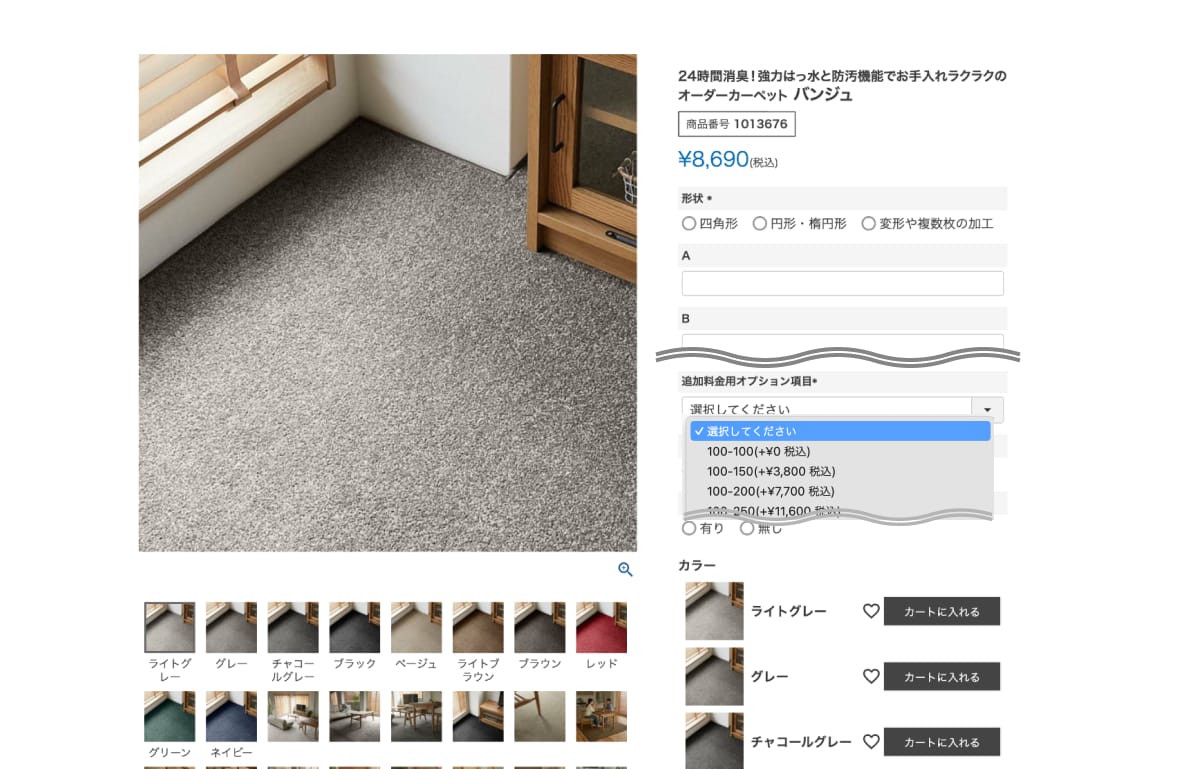Viewport: 1184px width, 769px height.
Task: Open the 追加料金用オプション dropdown arrow
Action: point(987,410)
